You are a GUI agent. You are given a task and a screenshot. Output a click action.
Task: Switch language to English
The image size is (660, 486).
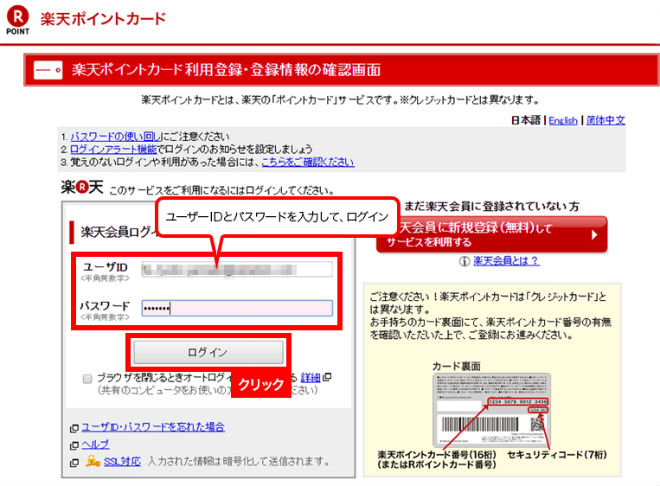(562, 120)
